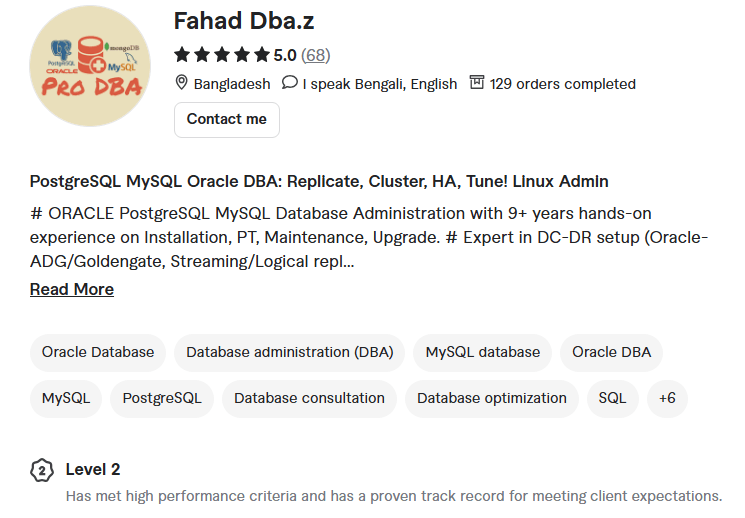Select the Oracle DBA skill tag
Screen dimensions: 745x518
pyautogui.click(x=611, y=353)
